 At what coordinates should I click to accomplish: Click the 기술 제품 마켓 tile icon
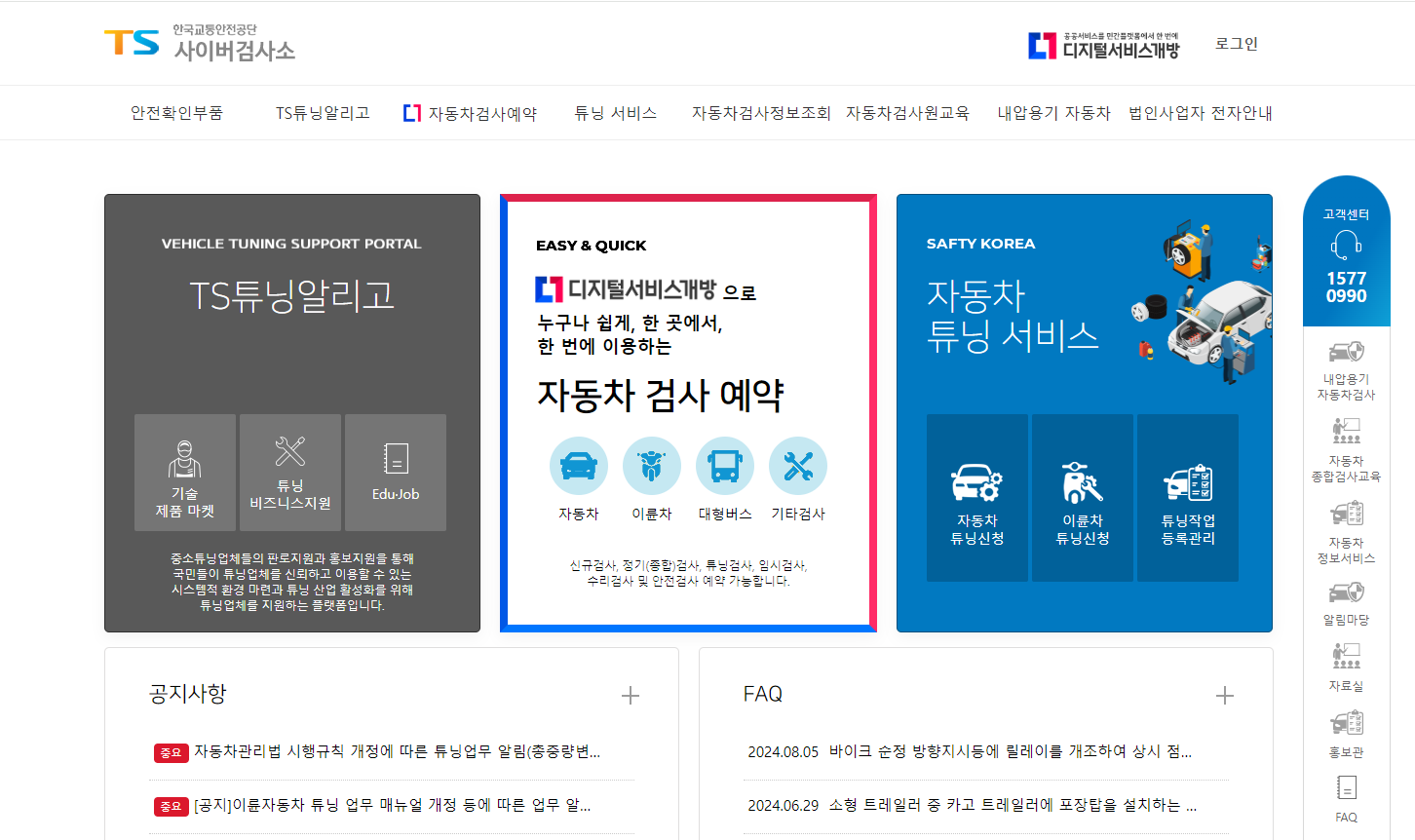[x=185, y=458]
